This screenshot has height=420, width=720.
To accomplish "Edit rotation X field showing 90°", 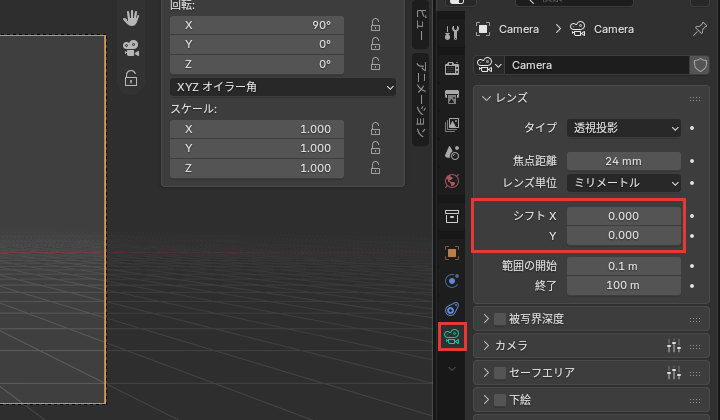I will point(257,25).
